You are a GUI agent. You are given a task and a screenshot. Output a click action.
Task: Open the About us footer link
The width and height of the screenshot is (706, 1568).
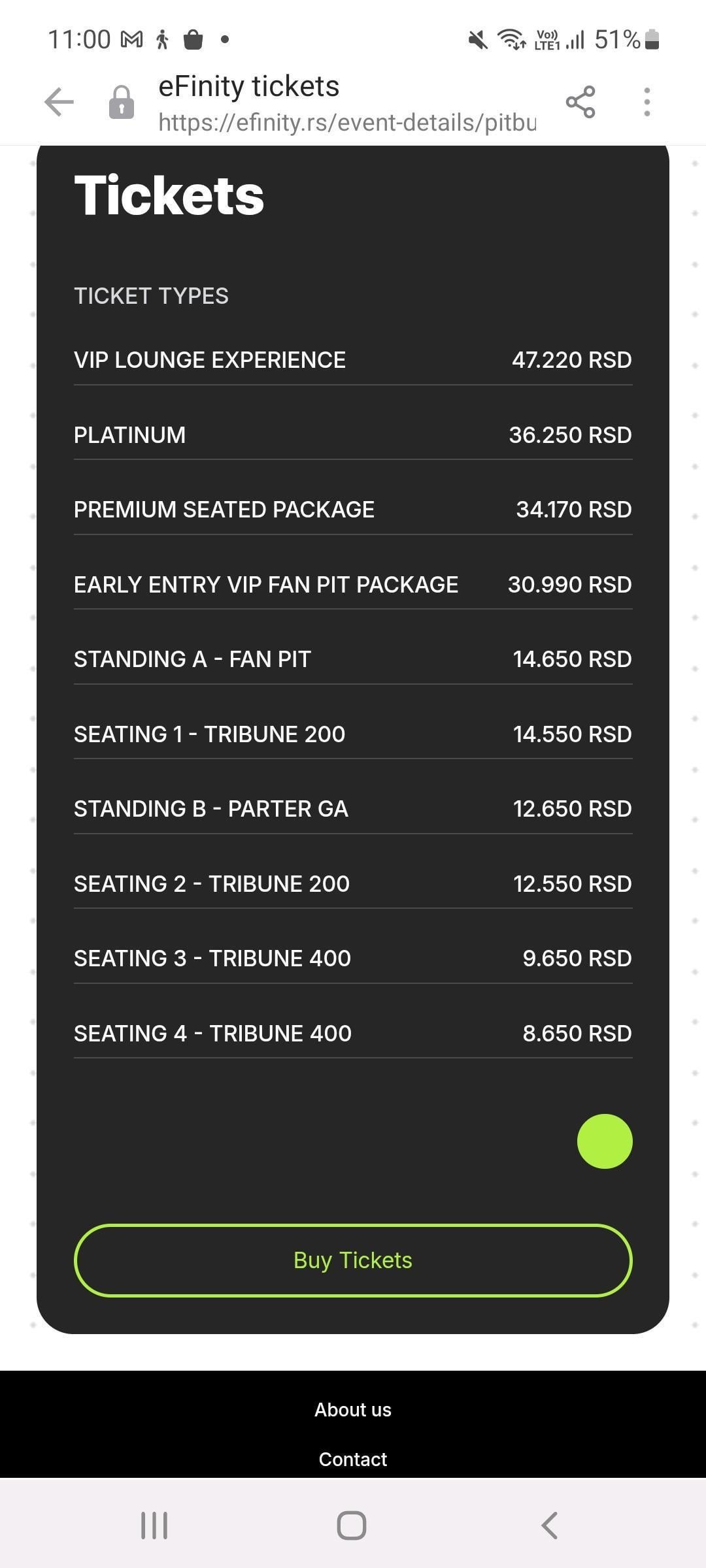coord(353,1410)
